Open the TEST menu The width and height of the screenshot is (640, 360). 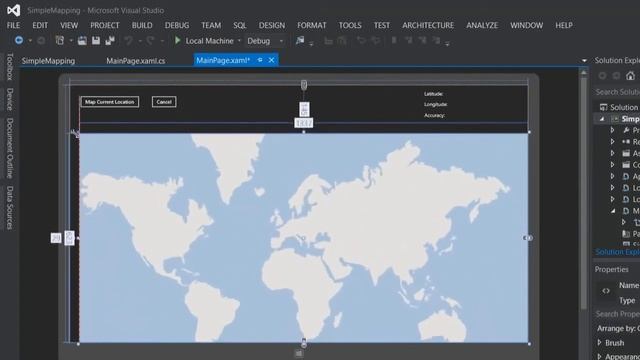click(x=382, y=25)
